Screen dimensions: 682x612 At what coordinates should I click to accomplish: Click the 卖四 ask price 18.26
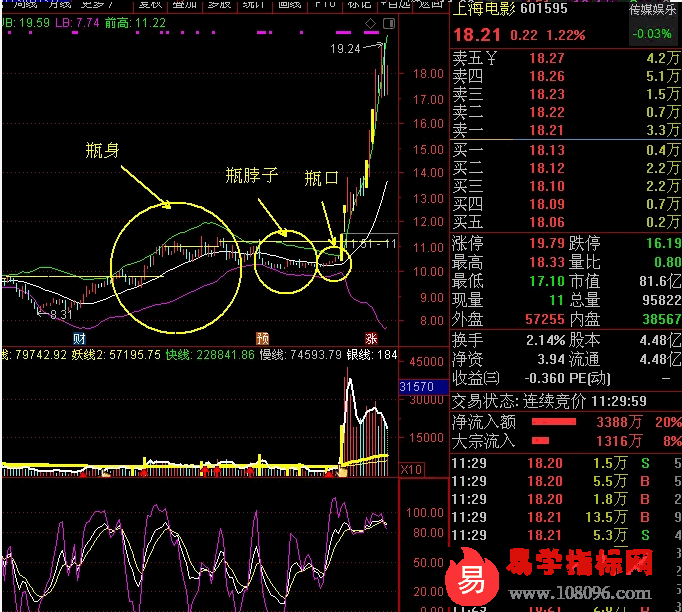546,77
